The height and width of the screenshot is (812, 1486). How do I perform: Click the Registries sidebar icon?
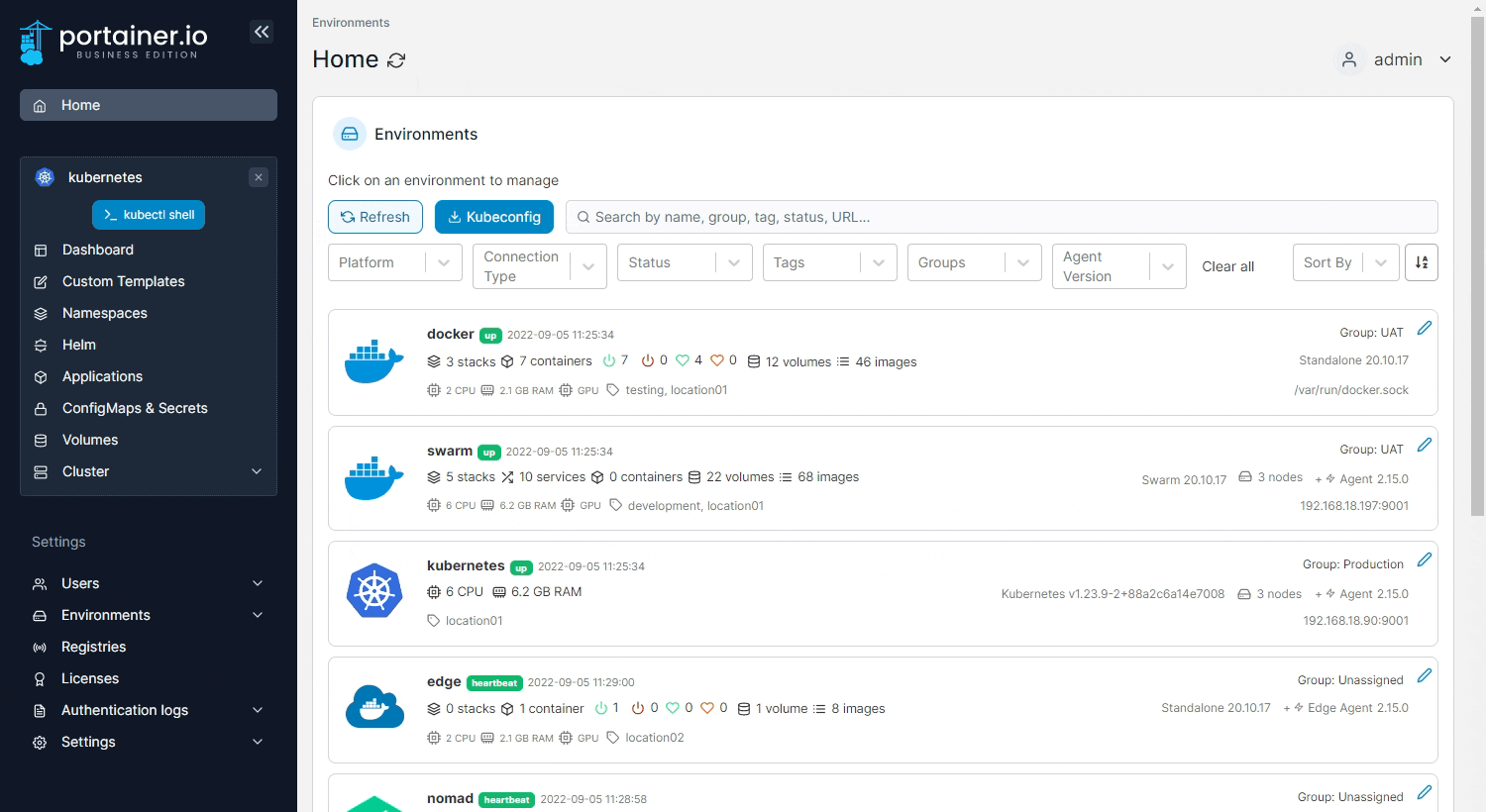[40, 647]
